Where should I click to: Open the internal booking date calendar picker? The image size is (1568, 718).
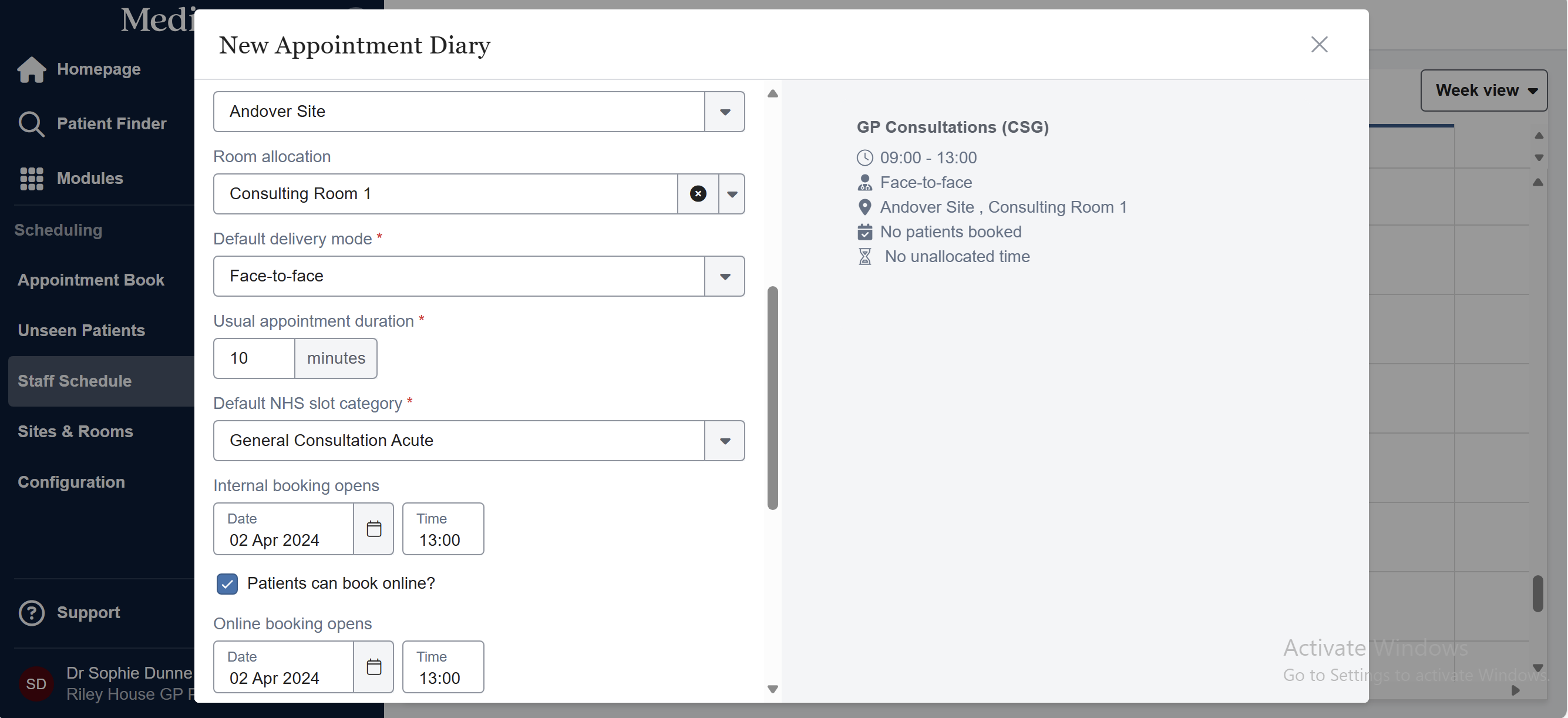tap(374, 529)
